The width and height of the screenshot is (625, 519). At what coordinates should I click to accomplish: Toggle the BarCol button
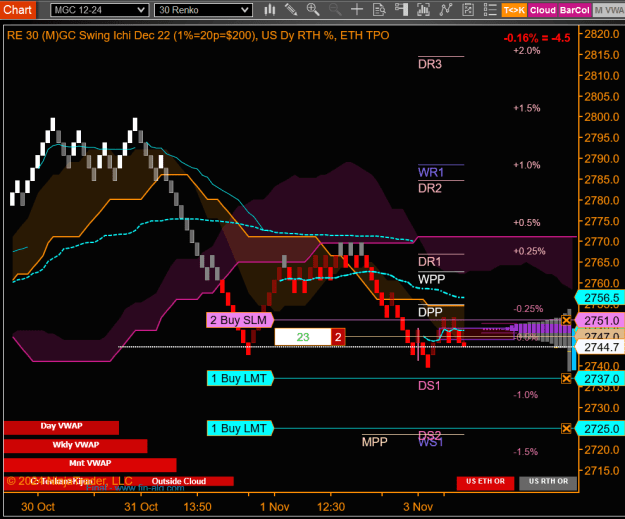point(574,10)
